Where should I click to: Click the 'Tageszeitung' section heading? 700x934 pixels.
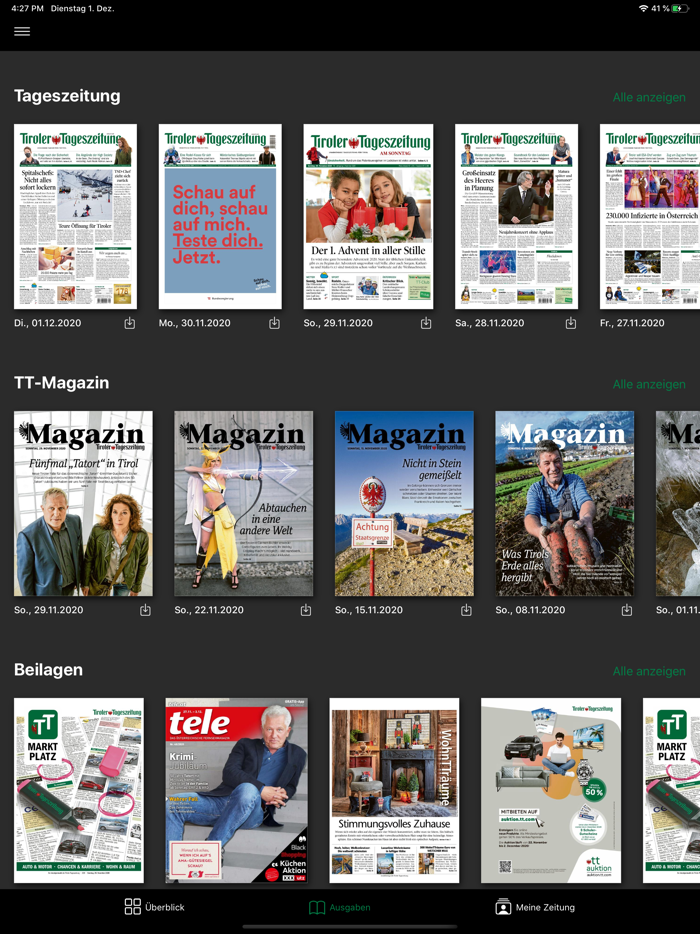[67, 96]
